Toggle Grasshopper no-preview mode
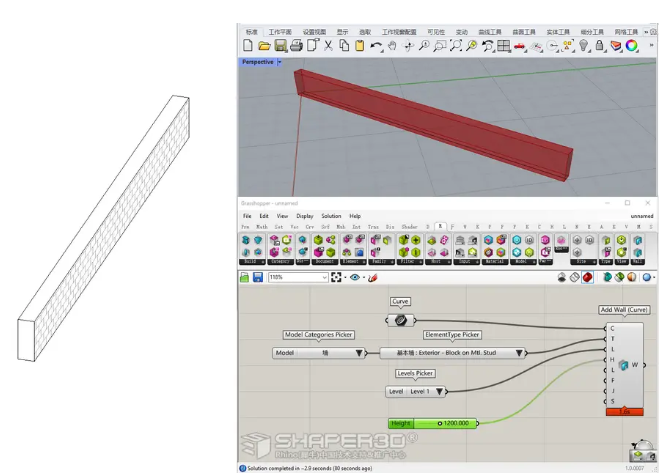The height and width of the screenshot is (476, 659). (x=561, y=277)
